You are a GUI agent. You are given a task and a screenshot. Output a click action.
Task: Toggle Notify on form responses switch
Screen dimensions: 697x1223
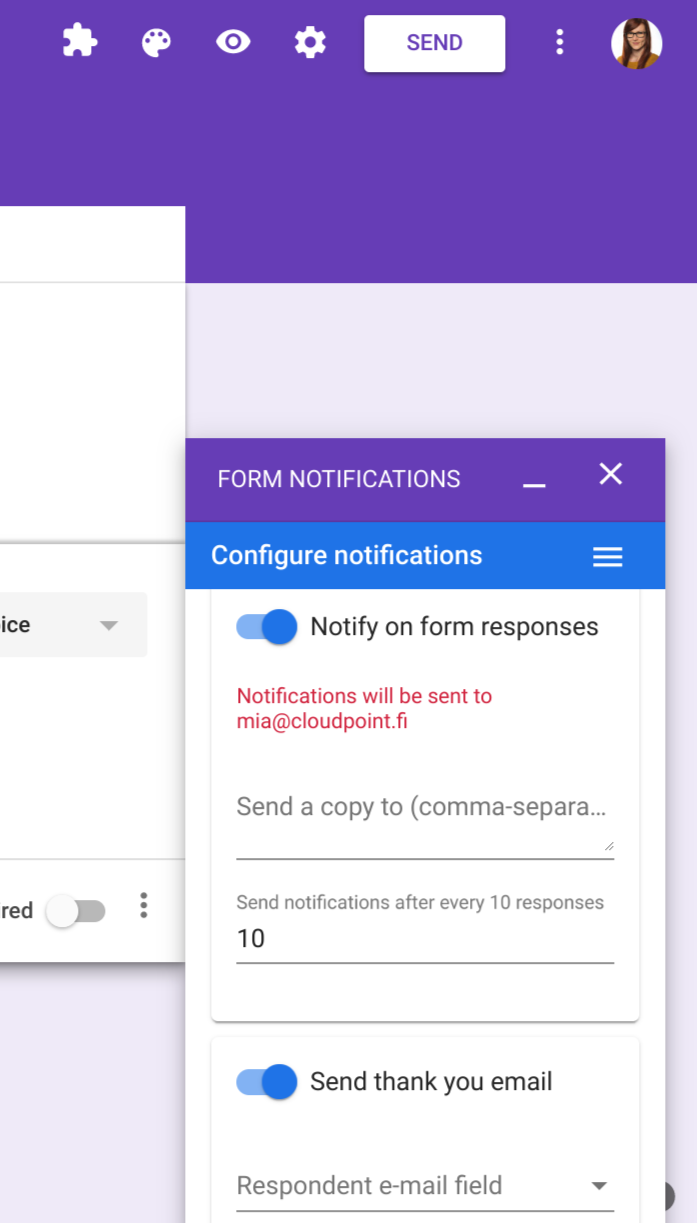267,627
